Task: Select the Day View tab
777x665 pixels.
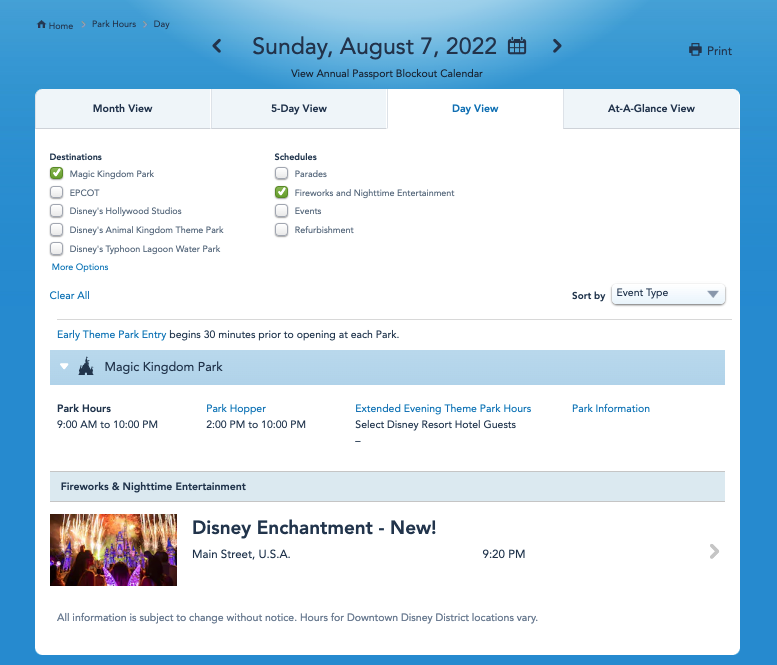Action: point(475,109)
